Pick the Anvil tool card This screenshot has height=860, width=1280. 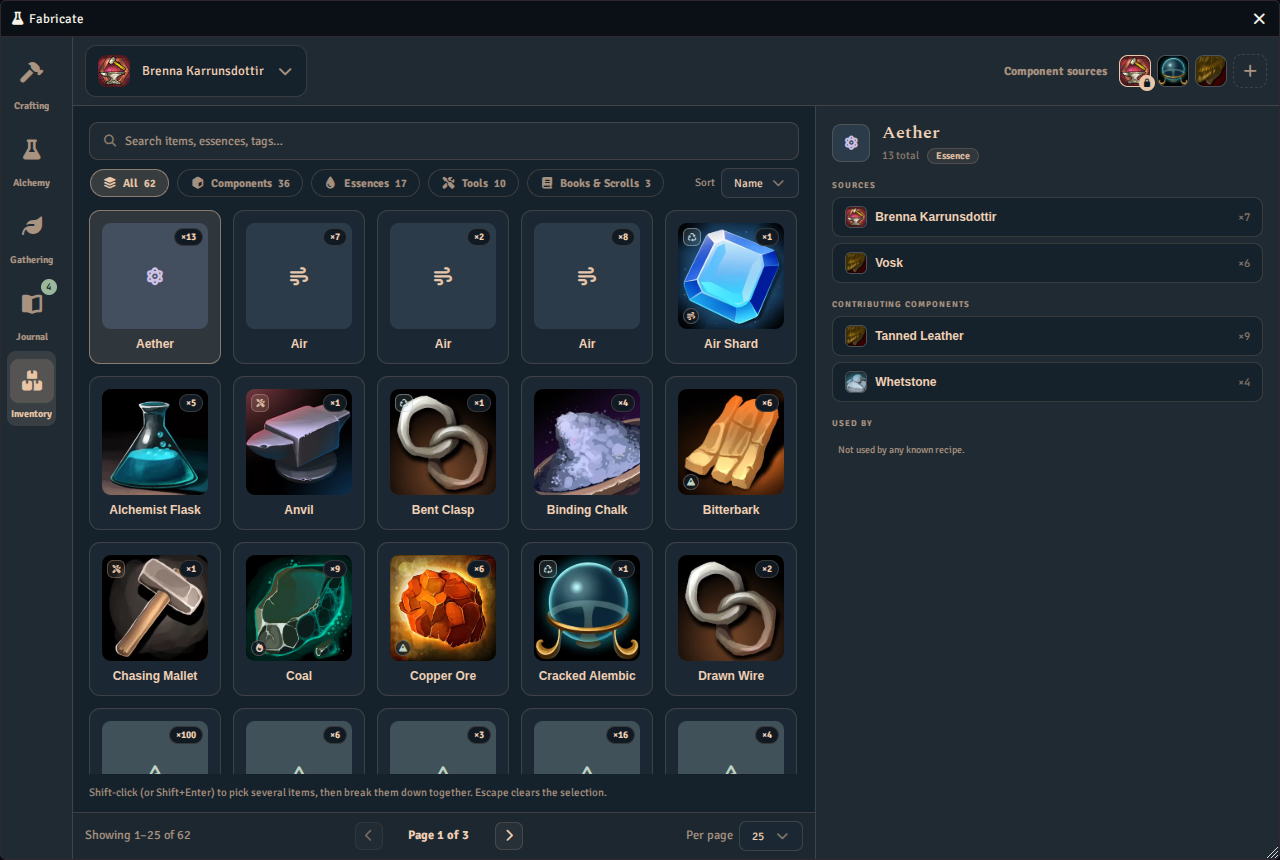299,453
